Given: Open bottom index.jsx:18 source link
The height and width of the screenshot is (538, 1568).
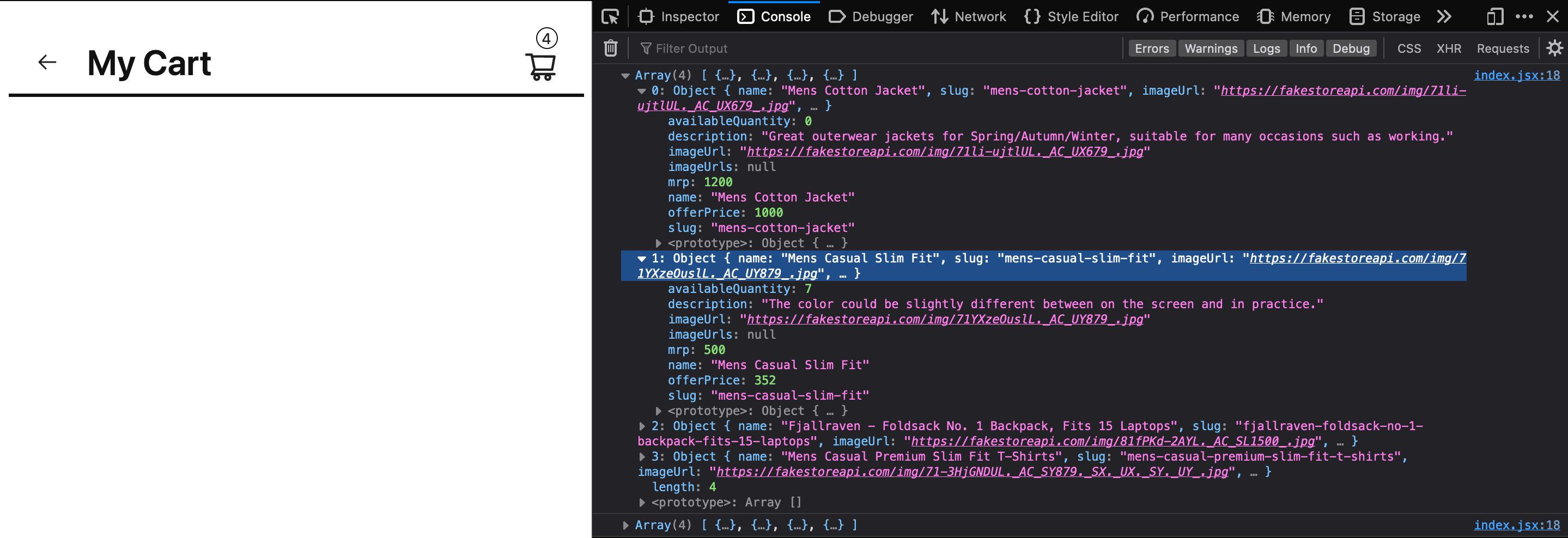Looking at the screenshot, I should [1517, 525].
